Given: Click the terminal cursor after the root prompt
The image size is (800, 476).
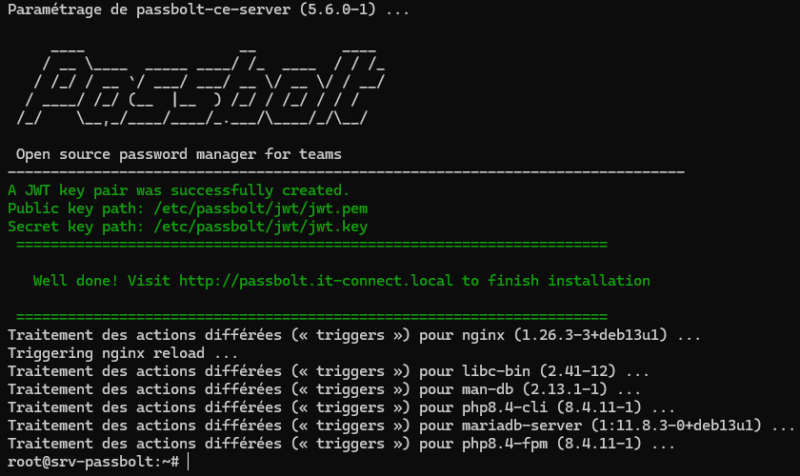Looking at the screenshot, I should coord(187,461).
